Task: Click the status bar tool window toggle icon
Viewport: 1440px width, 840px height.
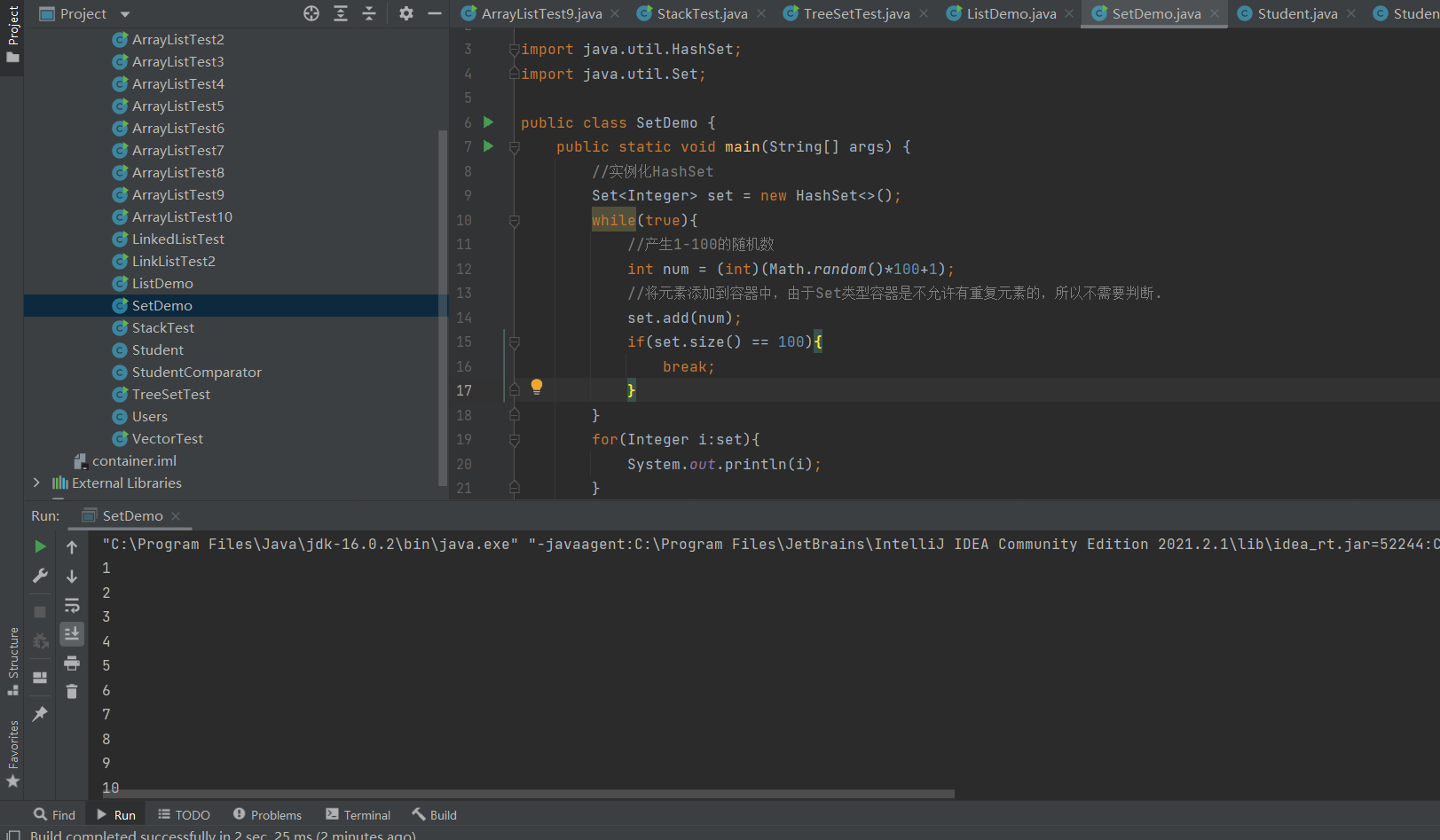Action: (x=12, y=834)
